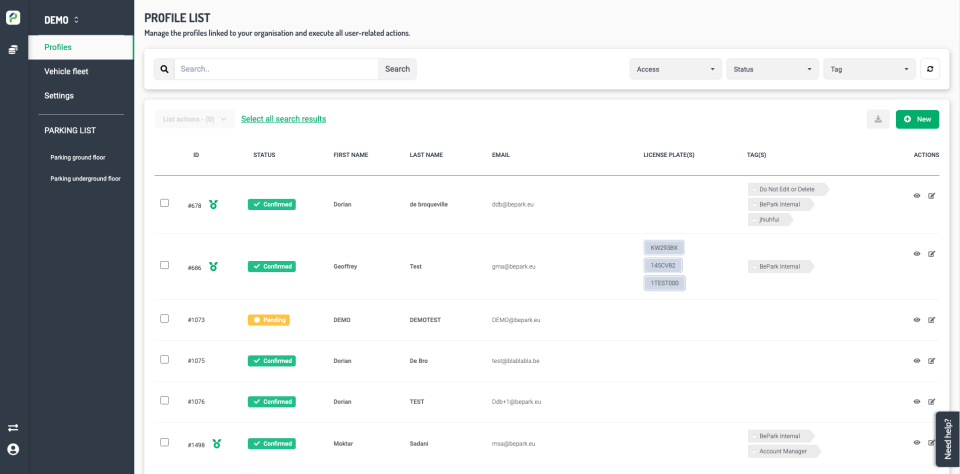Click the Do Not Edit or Delete tag
Viewport: 960px width, 474px height.
788,189
